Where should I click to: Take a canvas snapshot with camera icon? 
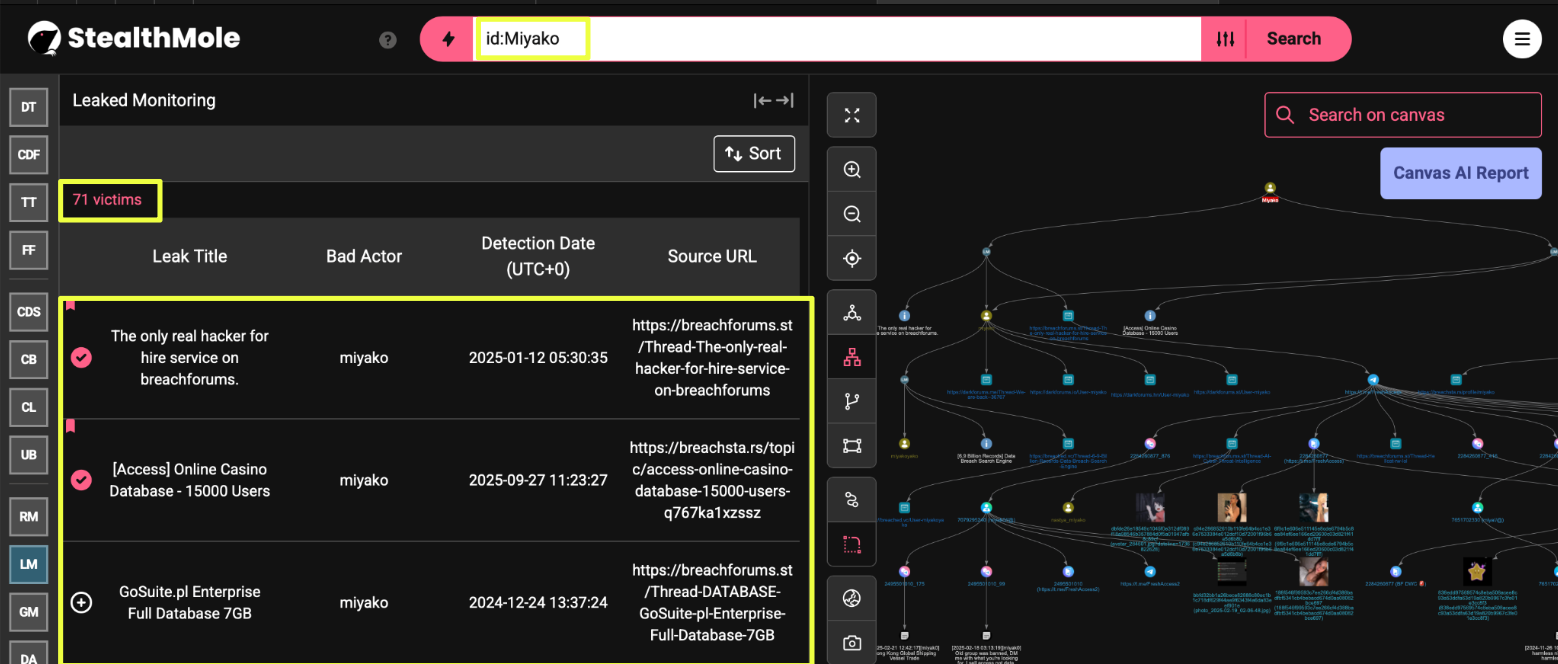[x=852, y=643]
